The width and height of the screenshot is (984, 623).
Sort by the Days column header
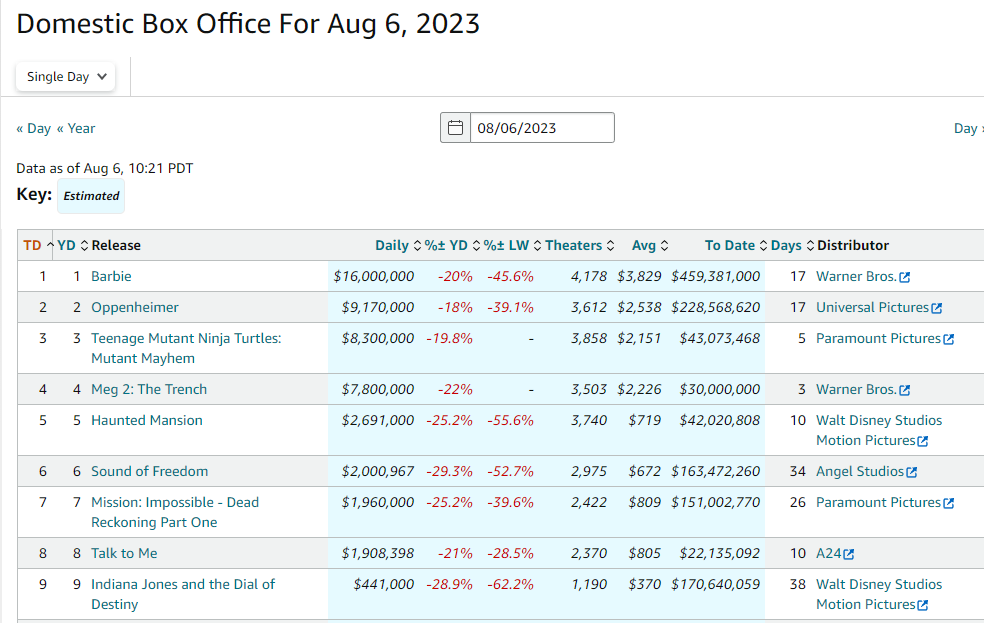786,245
